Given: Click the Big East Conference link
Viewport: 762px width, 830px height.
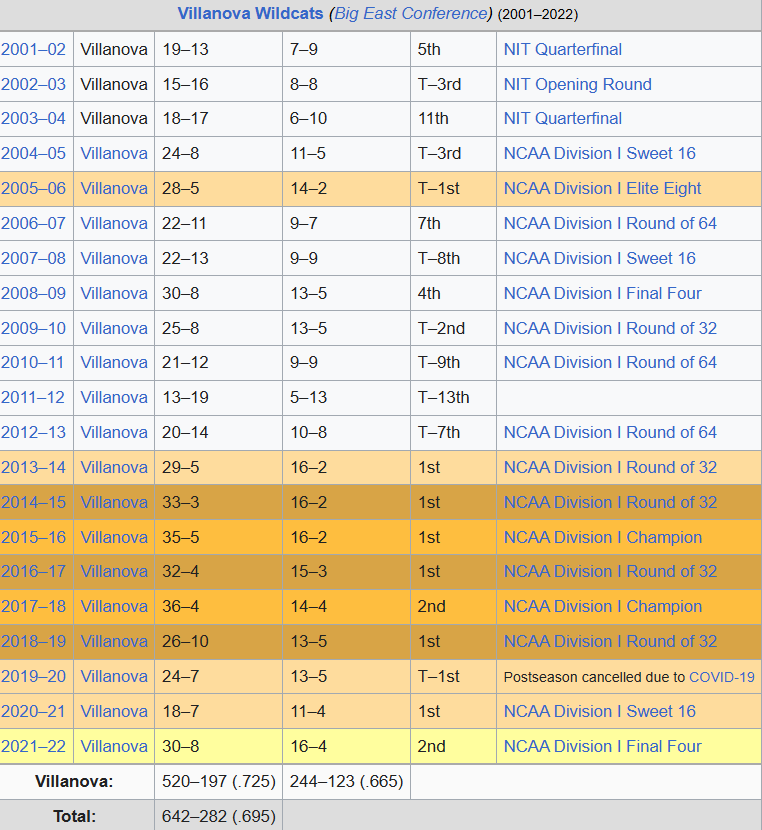Looking at the screenshot, I should point(410,14).
